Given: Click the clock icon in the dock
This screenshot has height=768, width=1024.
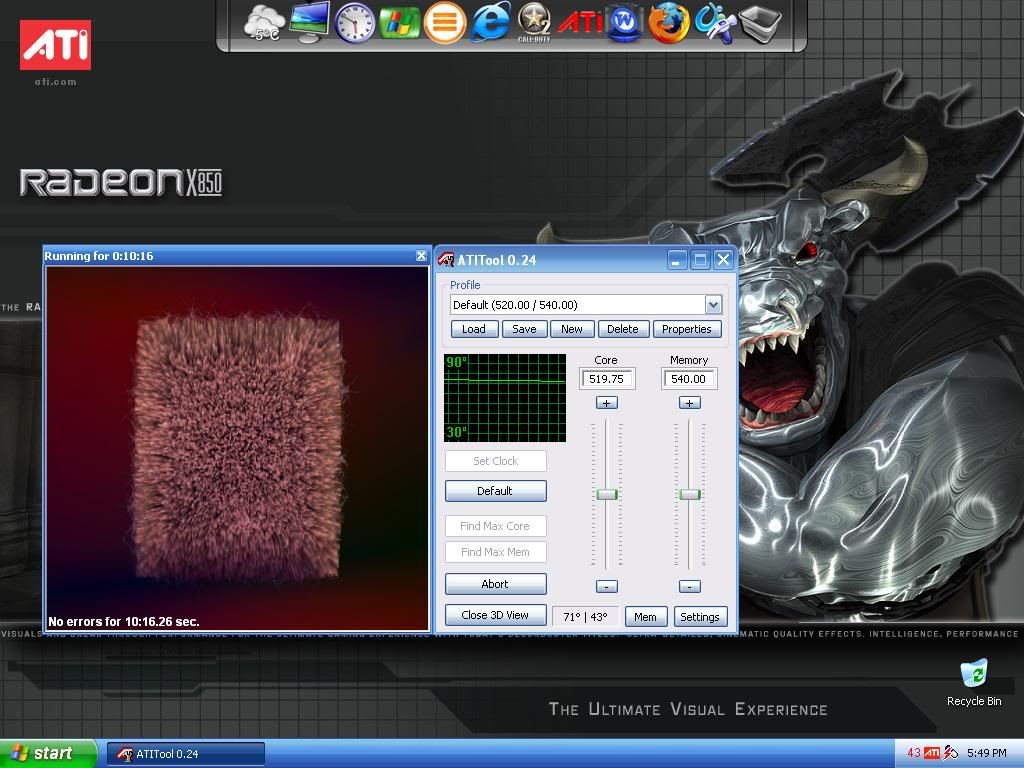Looking at the screenshot, I should 354,22.
